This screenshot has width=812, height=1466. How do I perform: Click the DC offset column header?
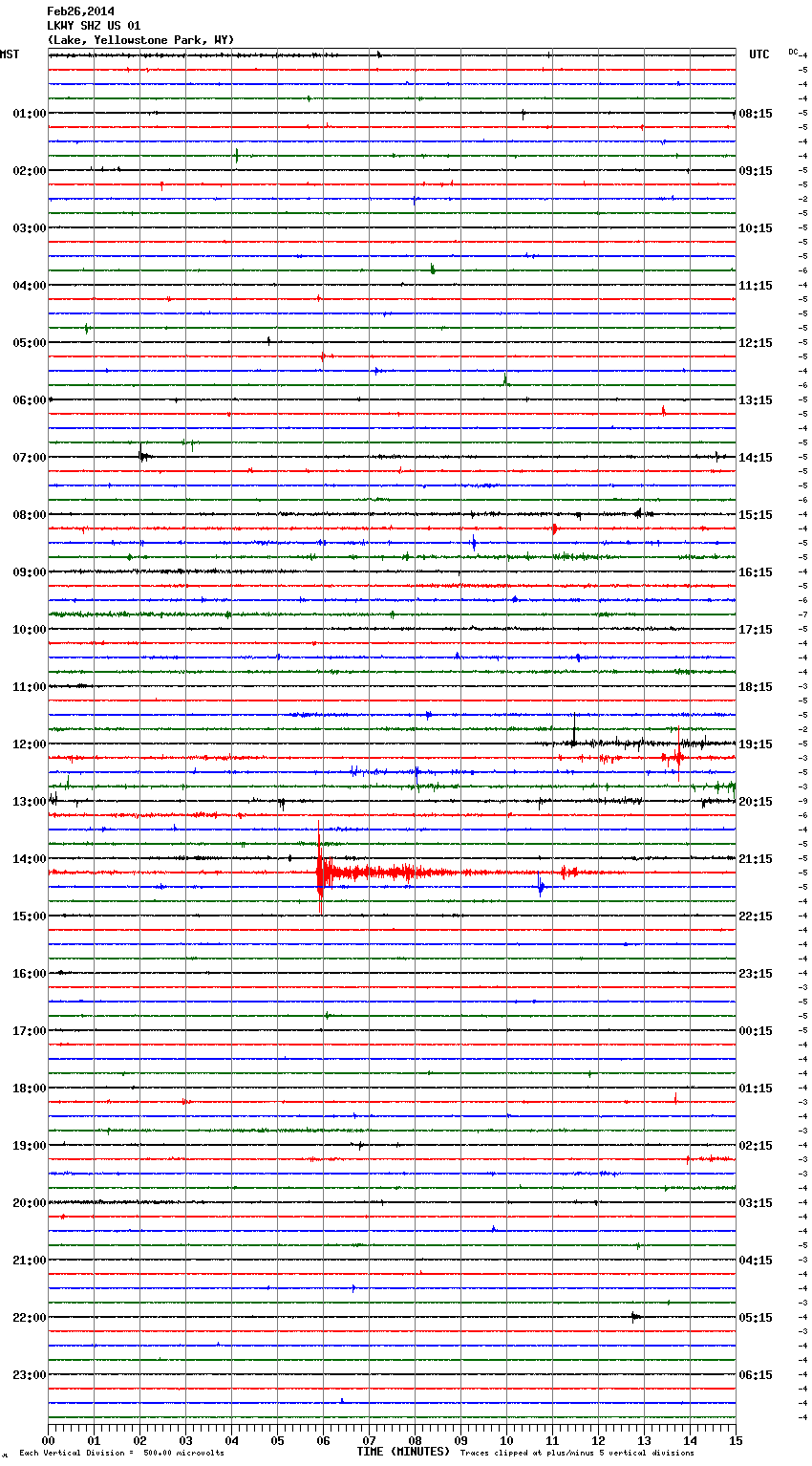pos(793,52)
